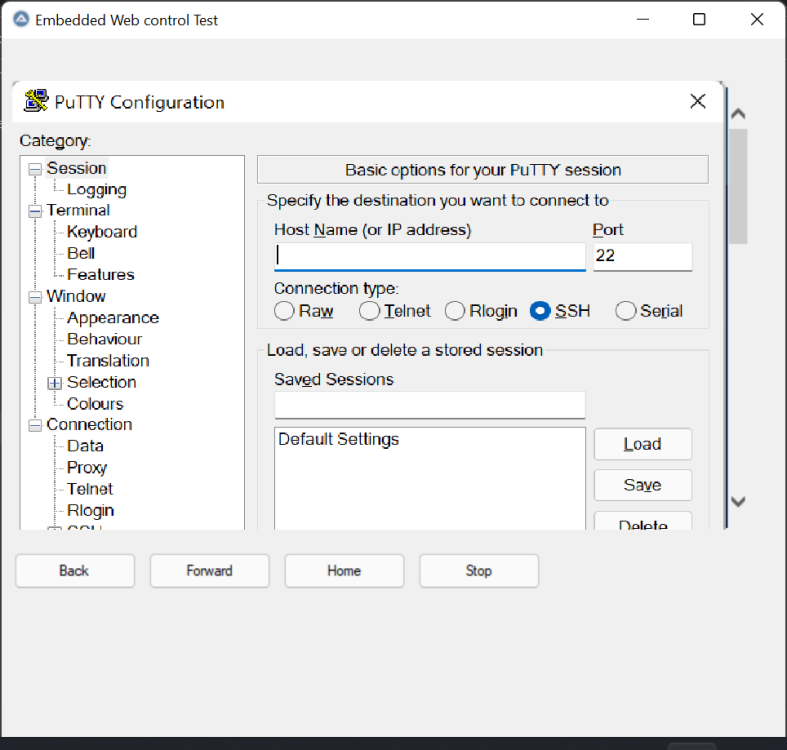Click the Embedded Web control Test app icon
This screenshot has width=787, height=750.
21,20
